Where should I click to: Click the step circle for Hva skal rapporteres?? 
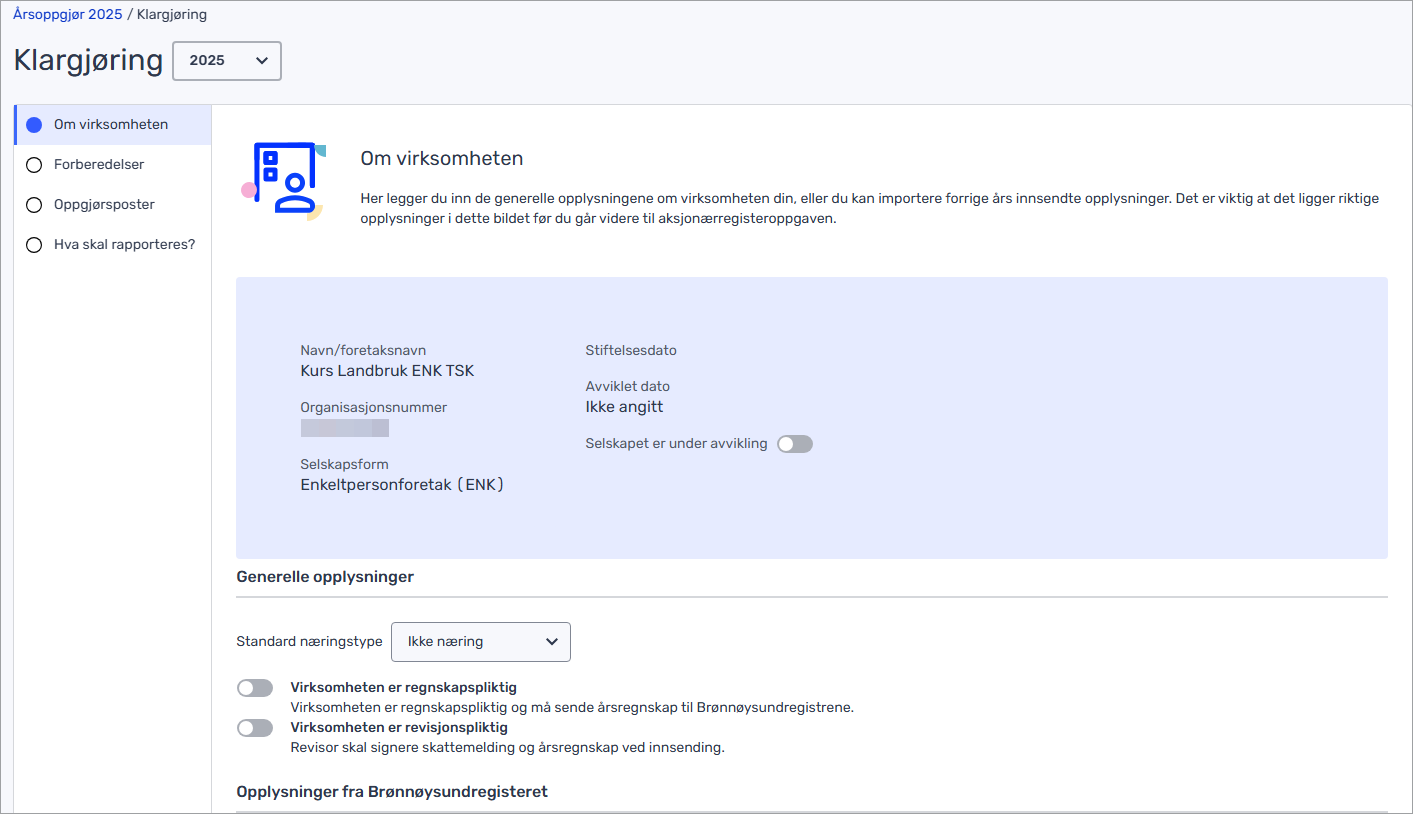[x=34, y=245]
